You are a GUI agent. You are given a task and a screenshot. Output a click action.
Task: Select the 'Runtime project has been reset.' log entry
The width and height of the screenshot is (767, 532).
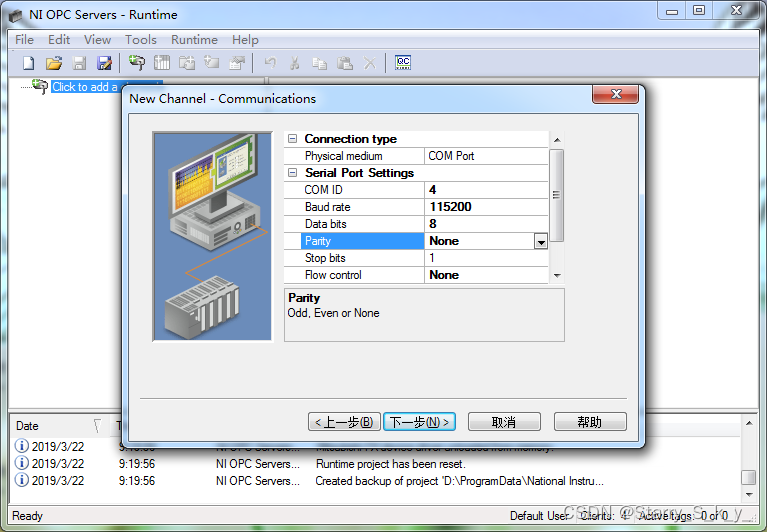[390, 464]
